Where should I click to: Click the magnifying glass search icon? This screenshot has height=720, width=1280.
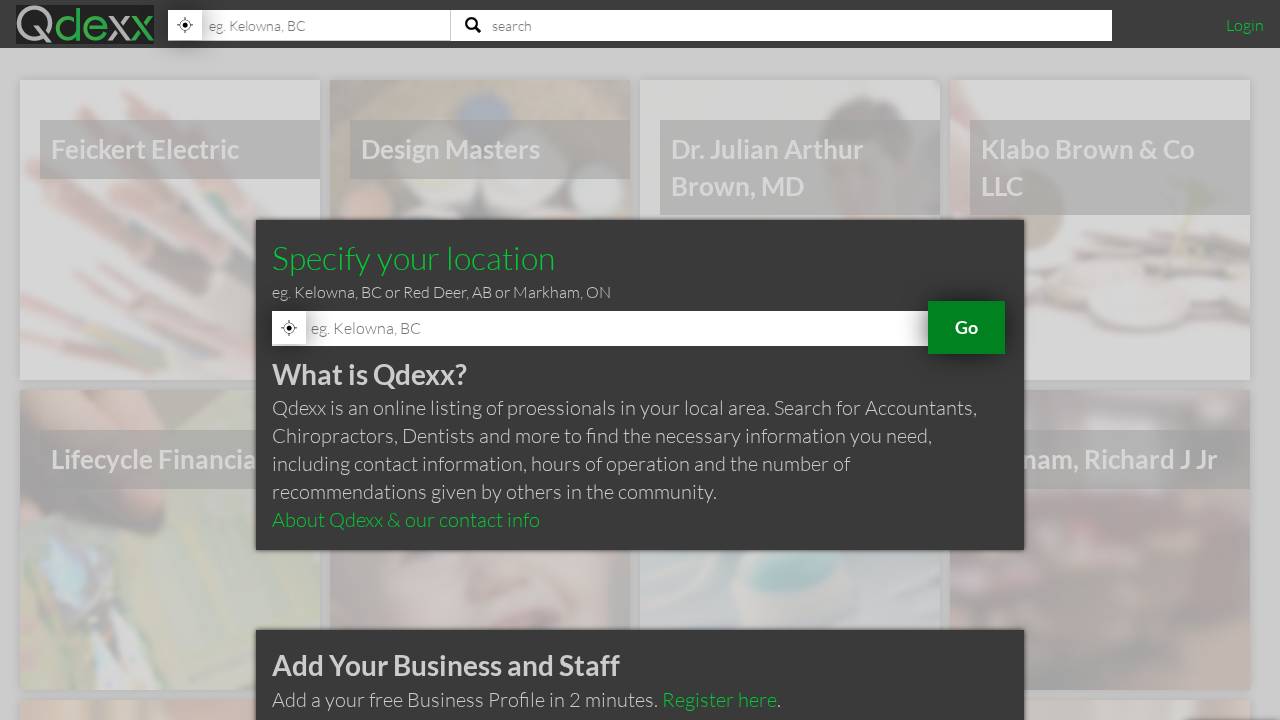tap(472, 25)
